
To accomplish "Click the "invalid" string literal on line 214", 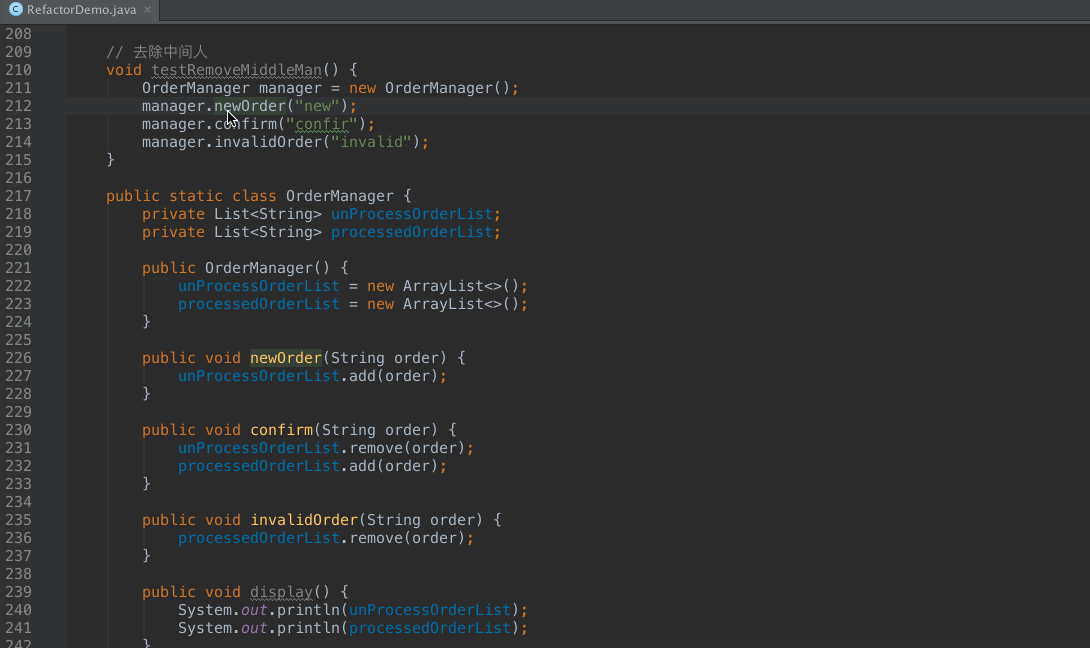I will pos(371,143).
